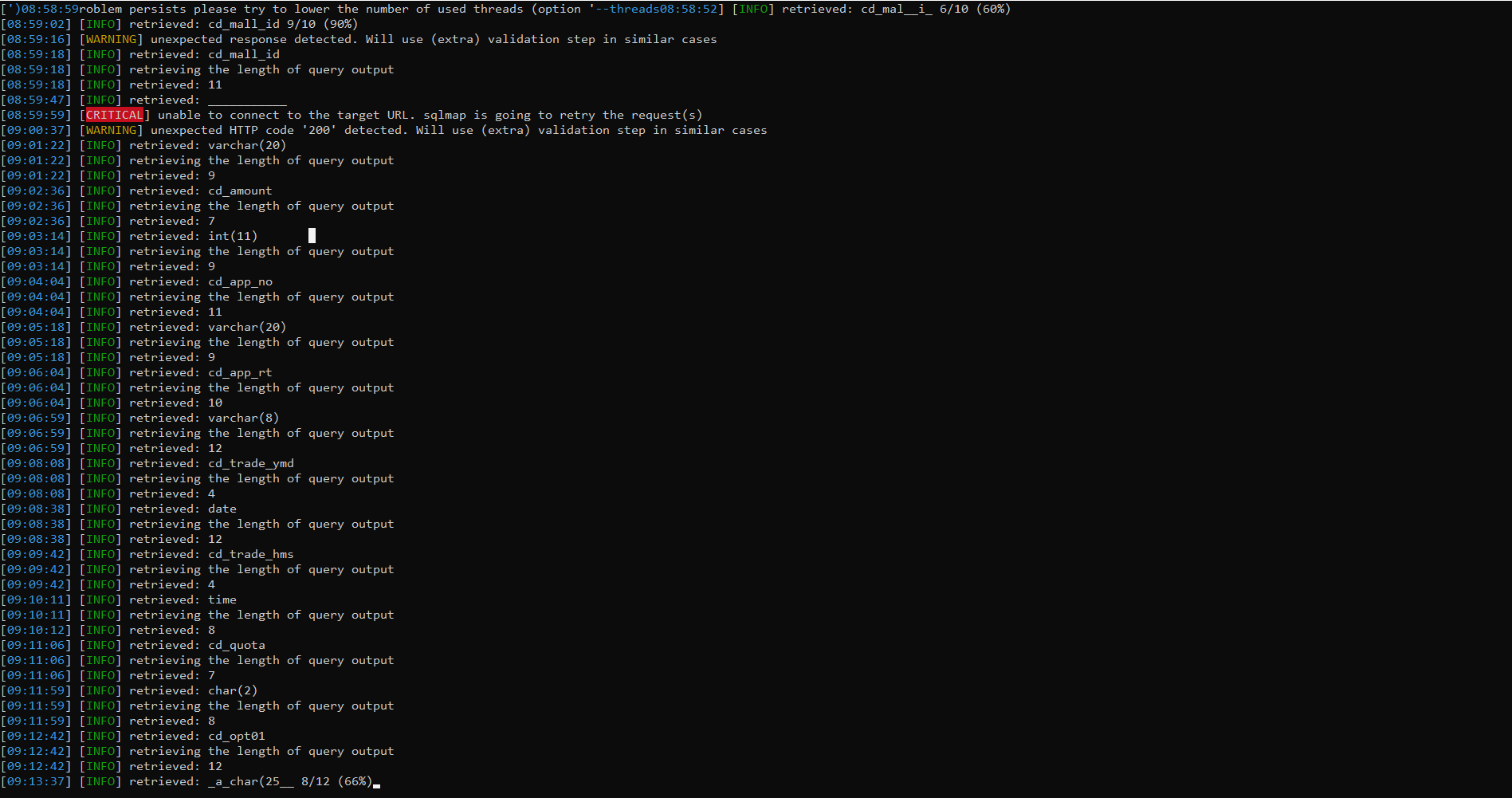Click the retrieved value 'date'
The width and height of the screenshot is (1512, 798).
tap(222, 509)
